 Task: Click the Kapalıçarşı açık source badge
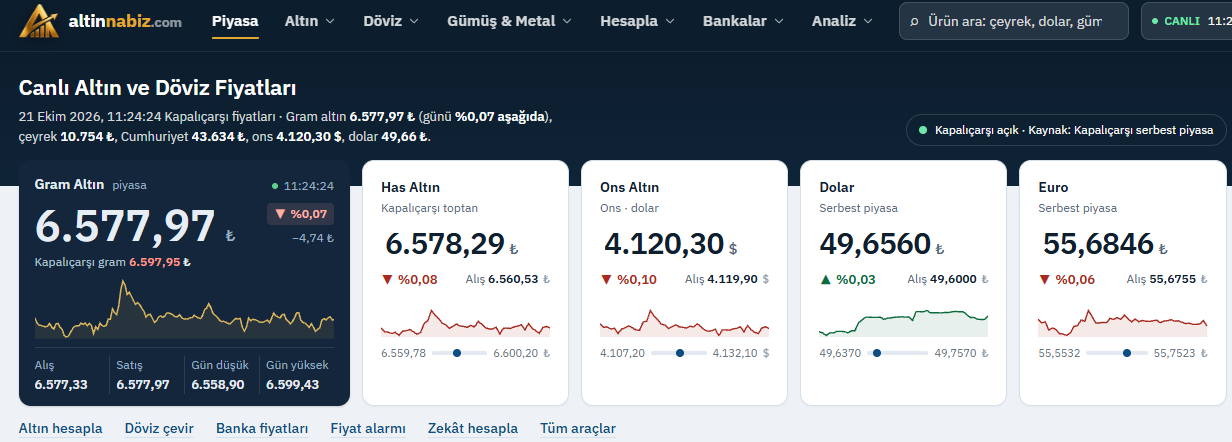pyautogui.click(x=1066, y=130)
